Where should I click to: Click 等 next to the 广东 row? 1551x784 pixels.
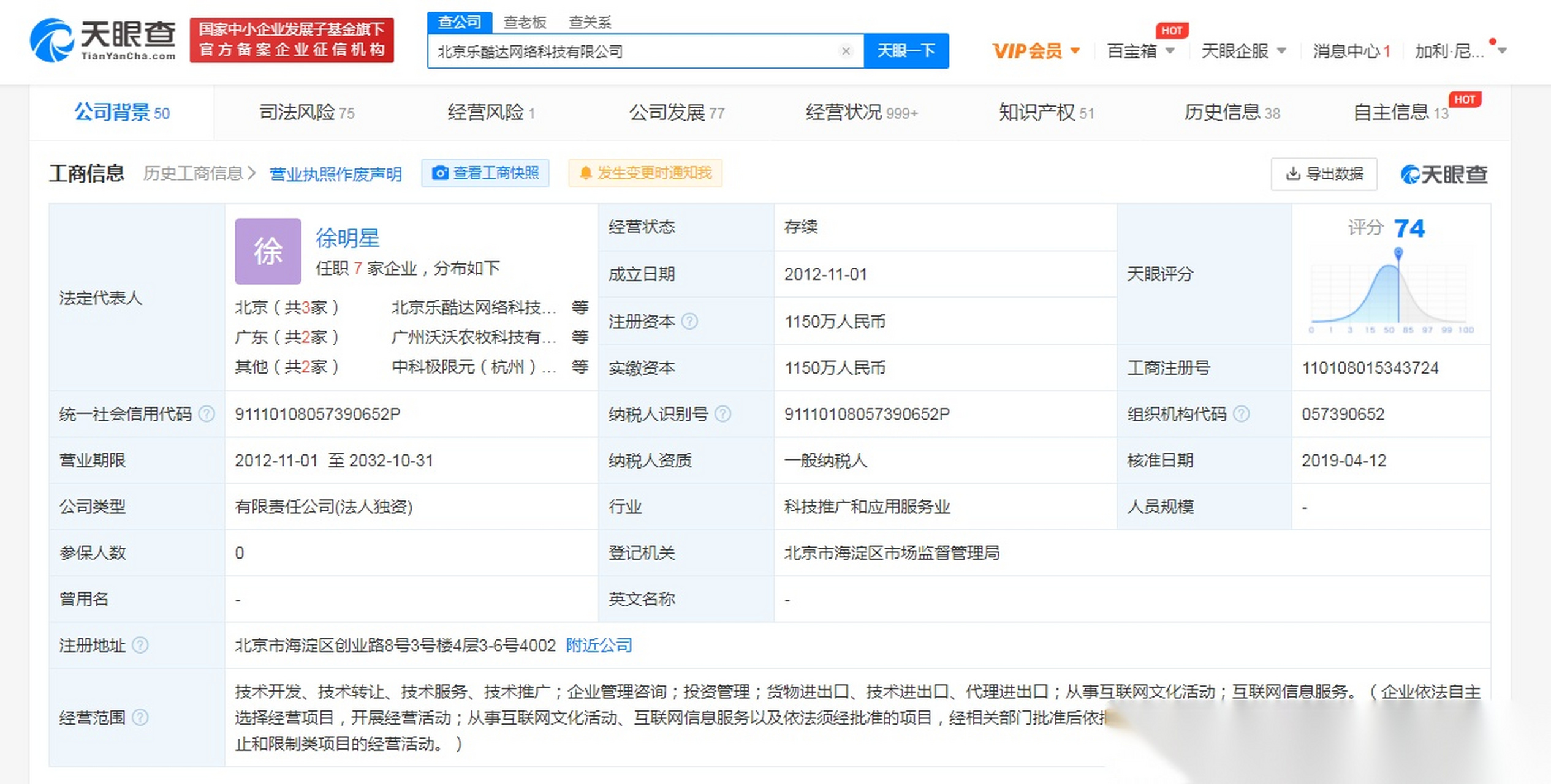click(x=580, y=337)
